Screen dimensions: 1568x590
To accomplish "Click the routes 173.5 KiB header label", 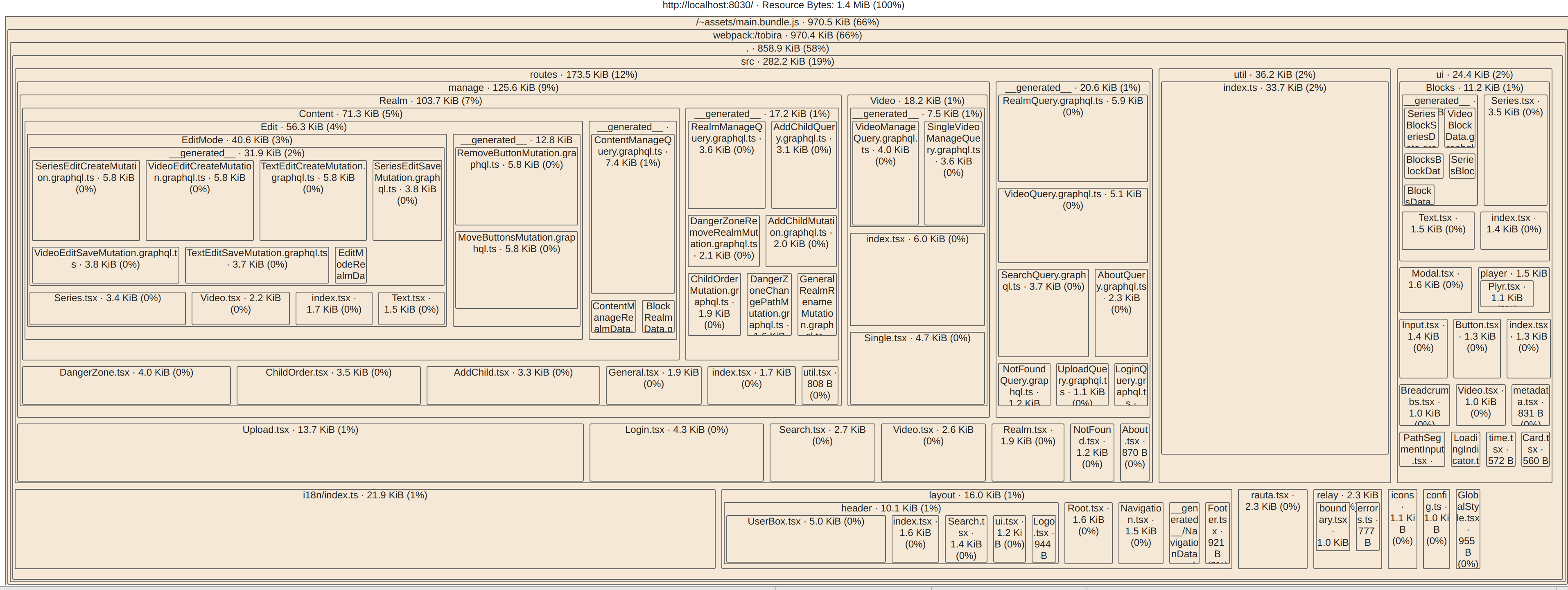I will tap(583, 74).
